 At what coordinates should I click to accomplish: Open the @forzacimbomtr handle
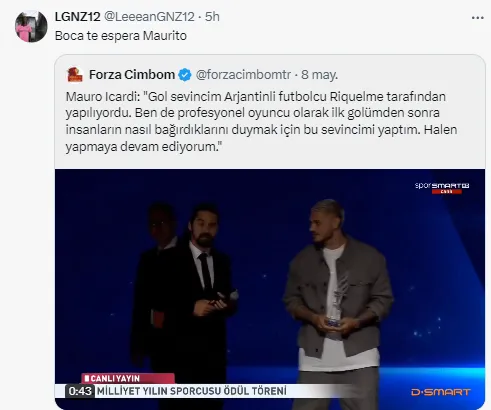point(243,75)
